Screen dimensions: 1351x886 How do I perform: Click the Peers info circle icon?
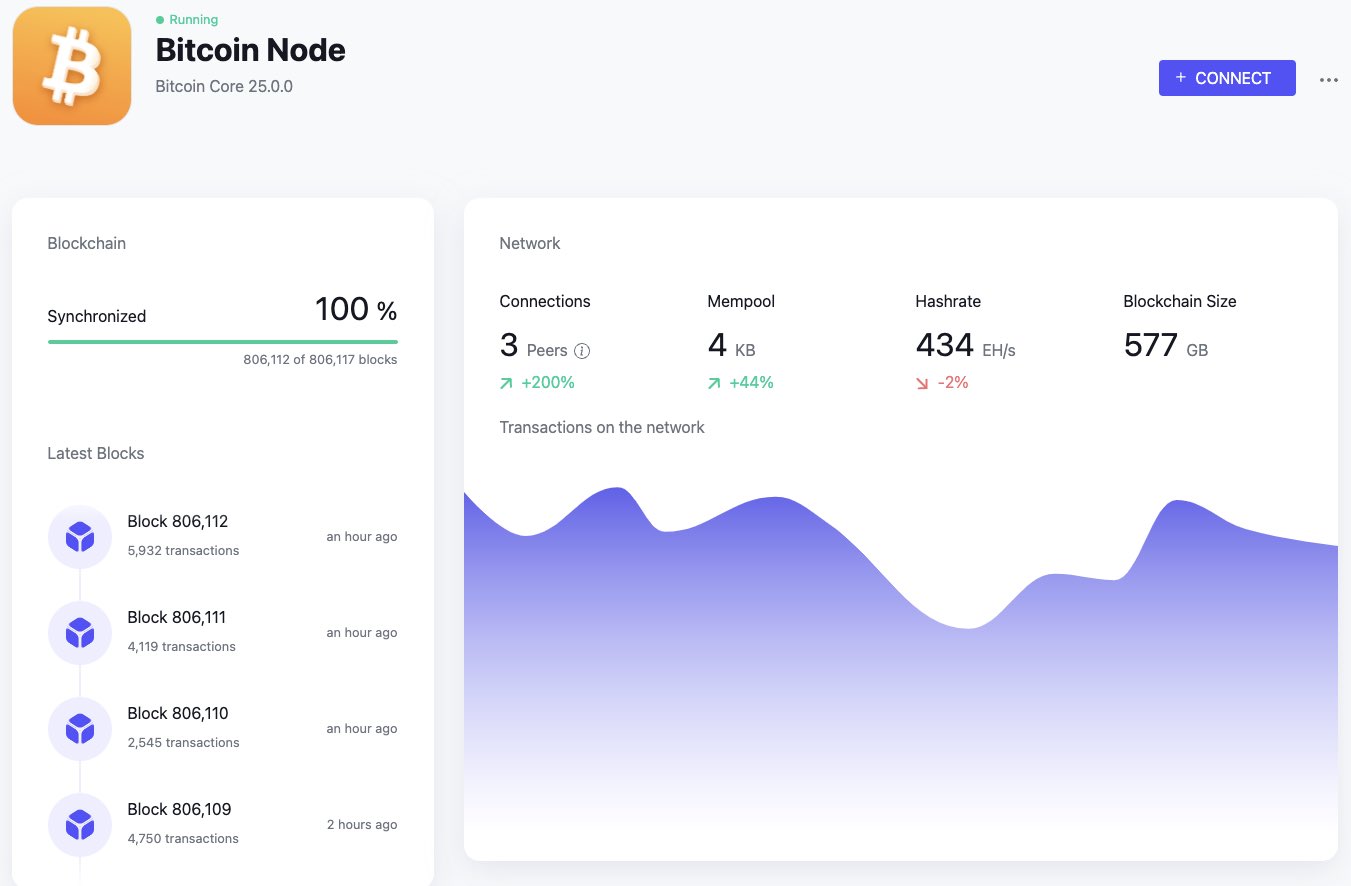point(582,351)
